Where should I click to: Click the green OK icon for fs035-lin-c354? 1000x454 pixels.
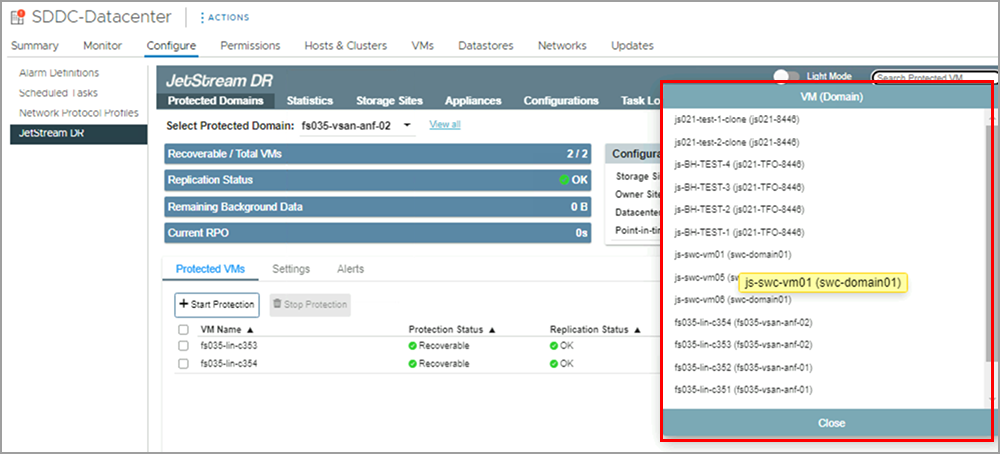[x=553, y=363]
